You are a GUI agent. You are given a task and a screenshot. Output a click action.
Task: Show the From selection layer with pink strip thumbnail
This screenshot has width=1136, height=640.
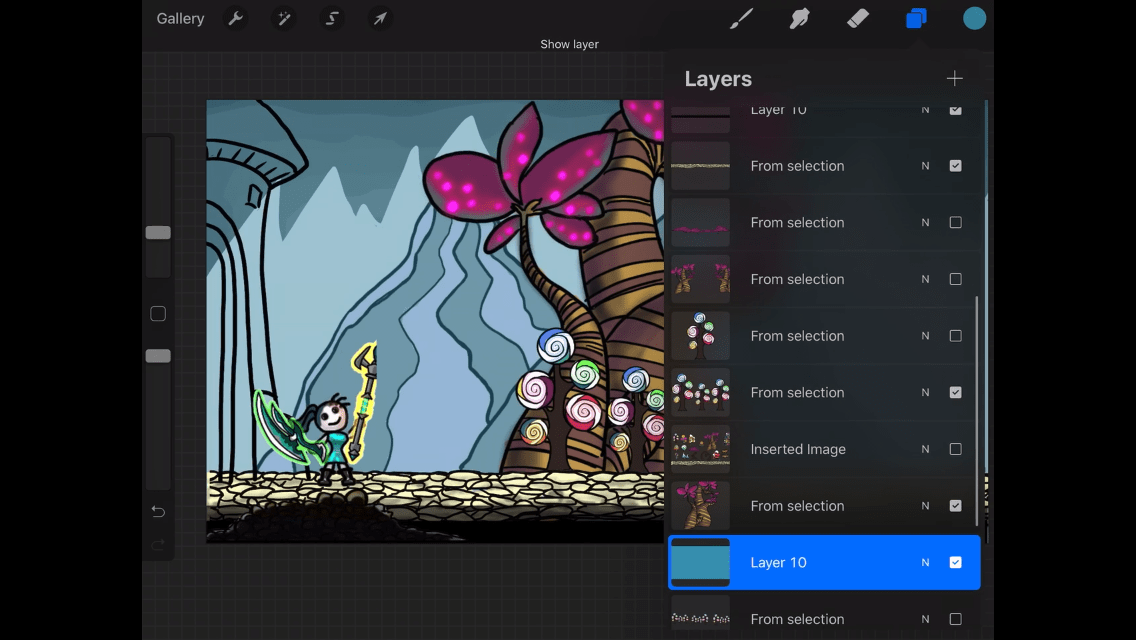coord(956,223)
